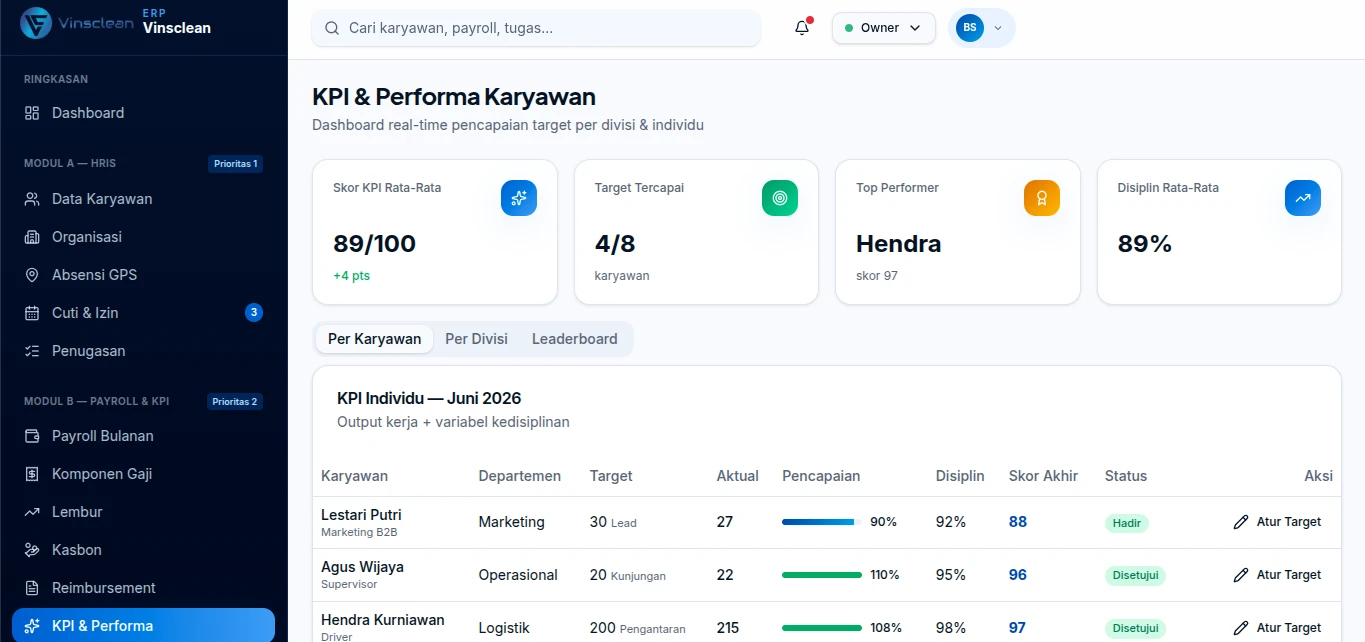Image resolution: width=1365 pixels, height=642 pixels.
Task: Click the search magnifier icon
Action: 331,28
